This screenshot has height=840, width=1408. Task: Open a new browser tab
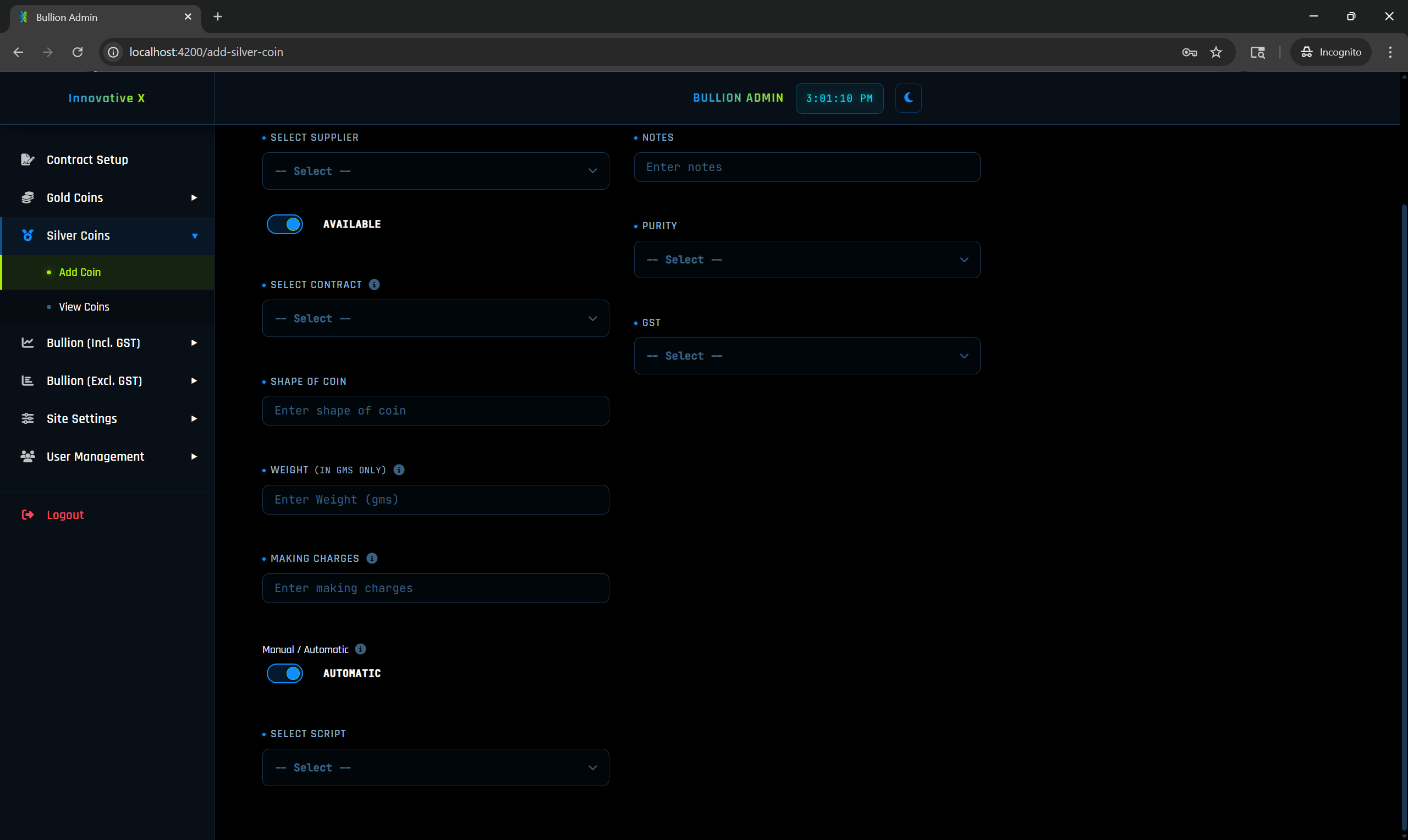pos(217,17)
